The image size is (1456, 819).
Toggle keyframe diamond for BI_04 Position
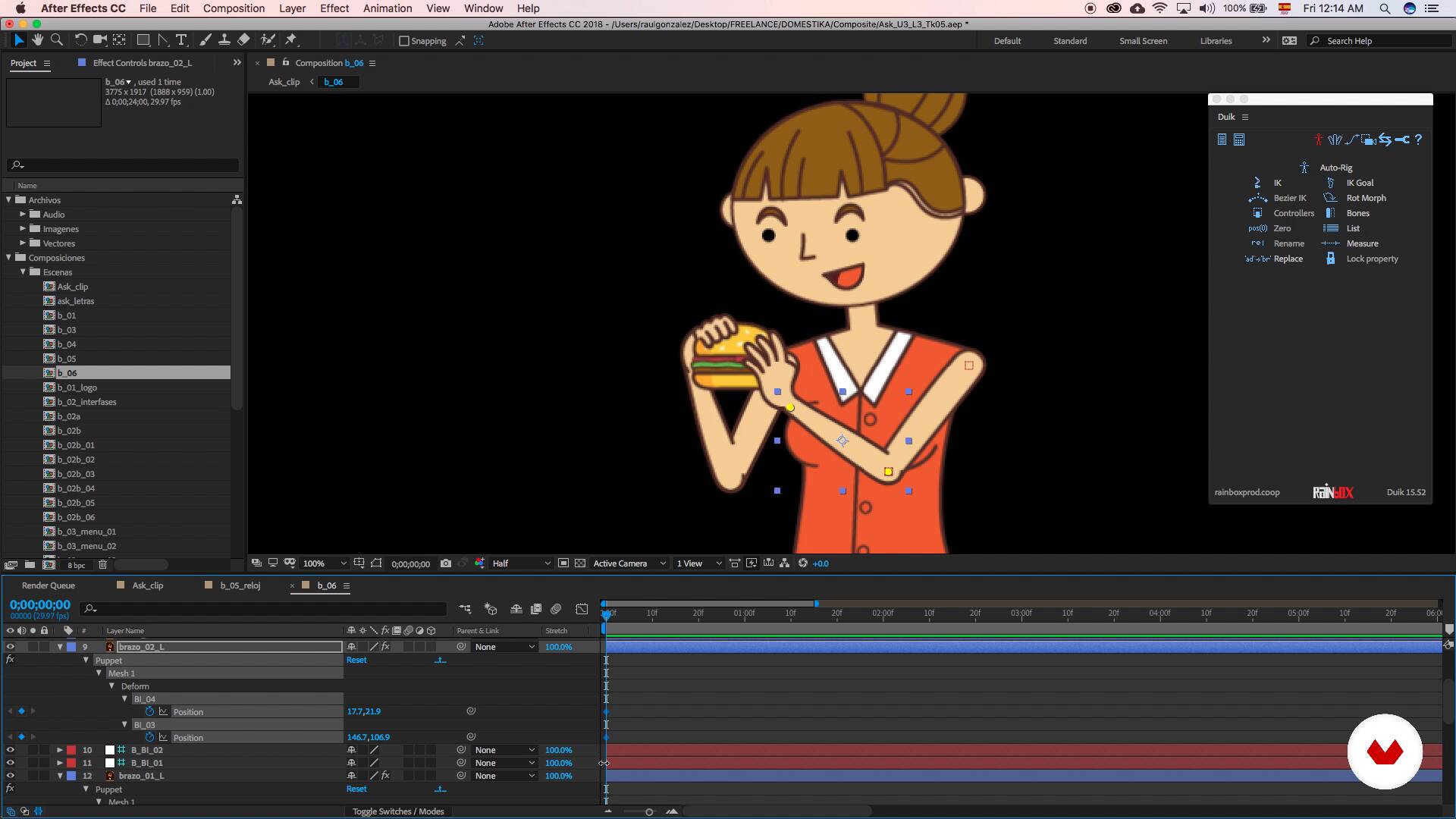[x=21, y=711]
